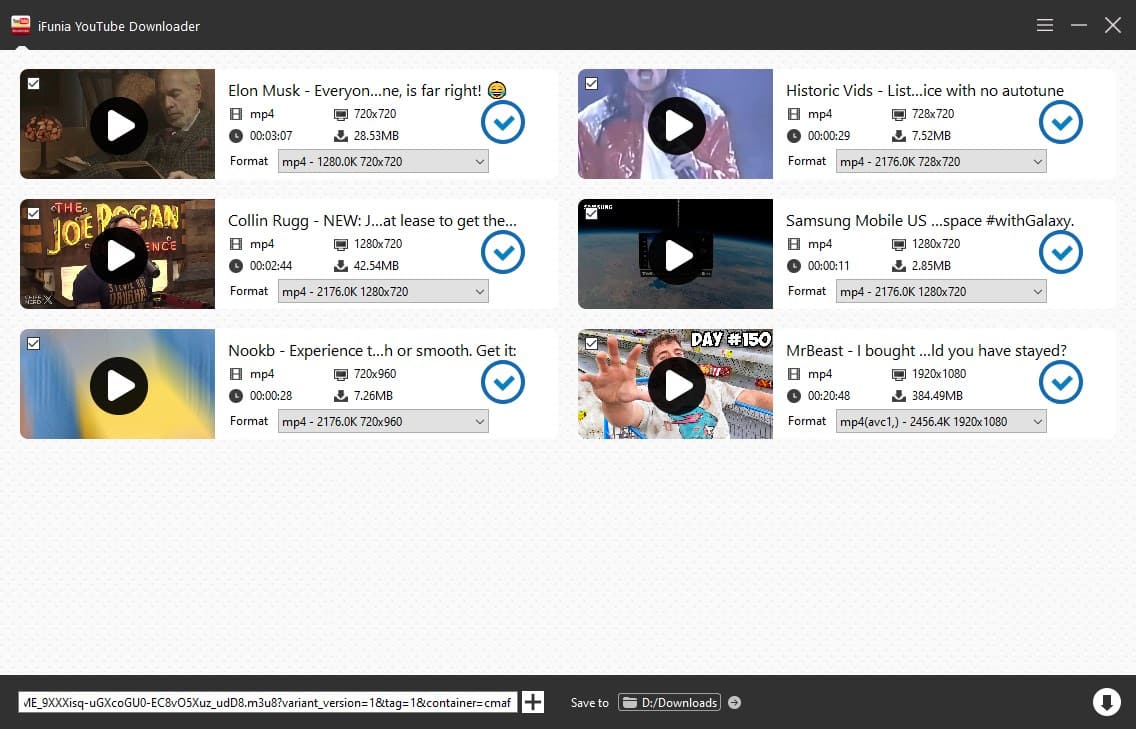This screenshot has height=729, width=1136.
Task: Click the completed checkmark for MrBeast video
Action: pyautogui.click(x=1060, y=382)
